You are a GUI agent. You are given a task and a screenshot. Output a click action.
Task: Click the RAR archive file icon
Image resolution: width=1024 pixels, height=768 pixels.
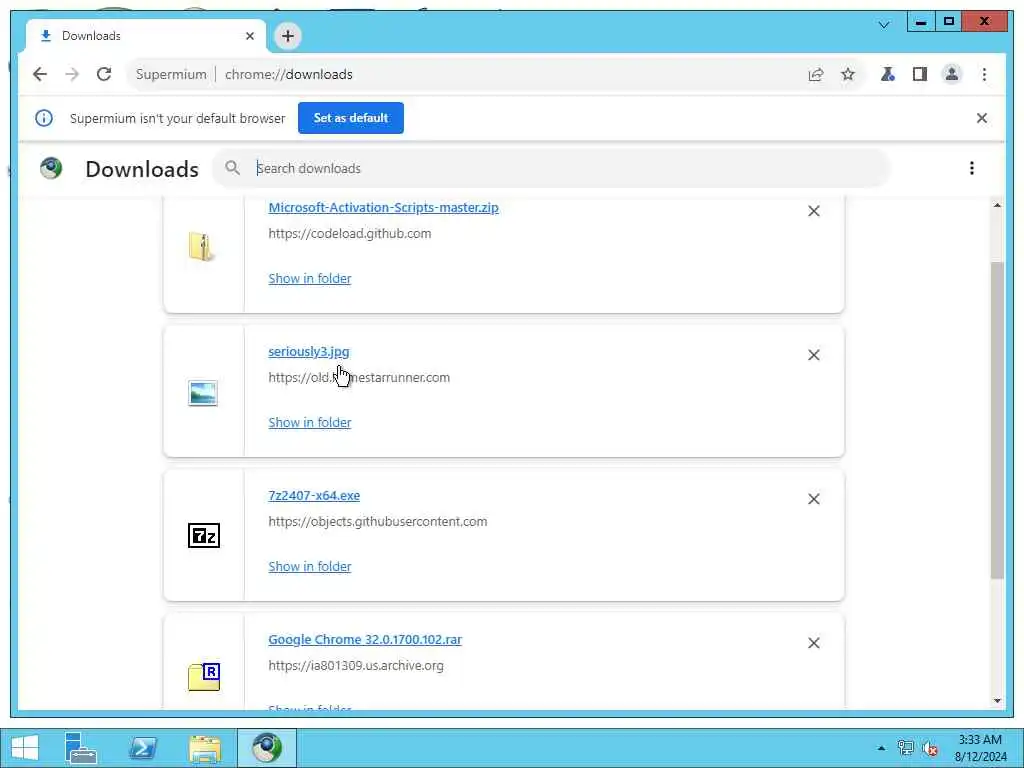point(204,677)
